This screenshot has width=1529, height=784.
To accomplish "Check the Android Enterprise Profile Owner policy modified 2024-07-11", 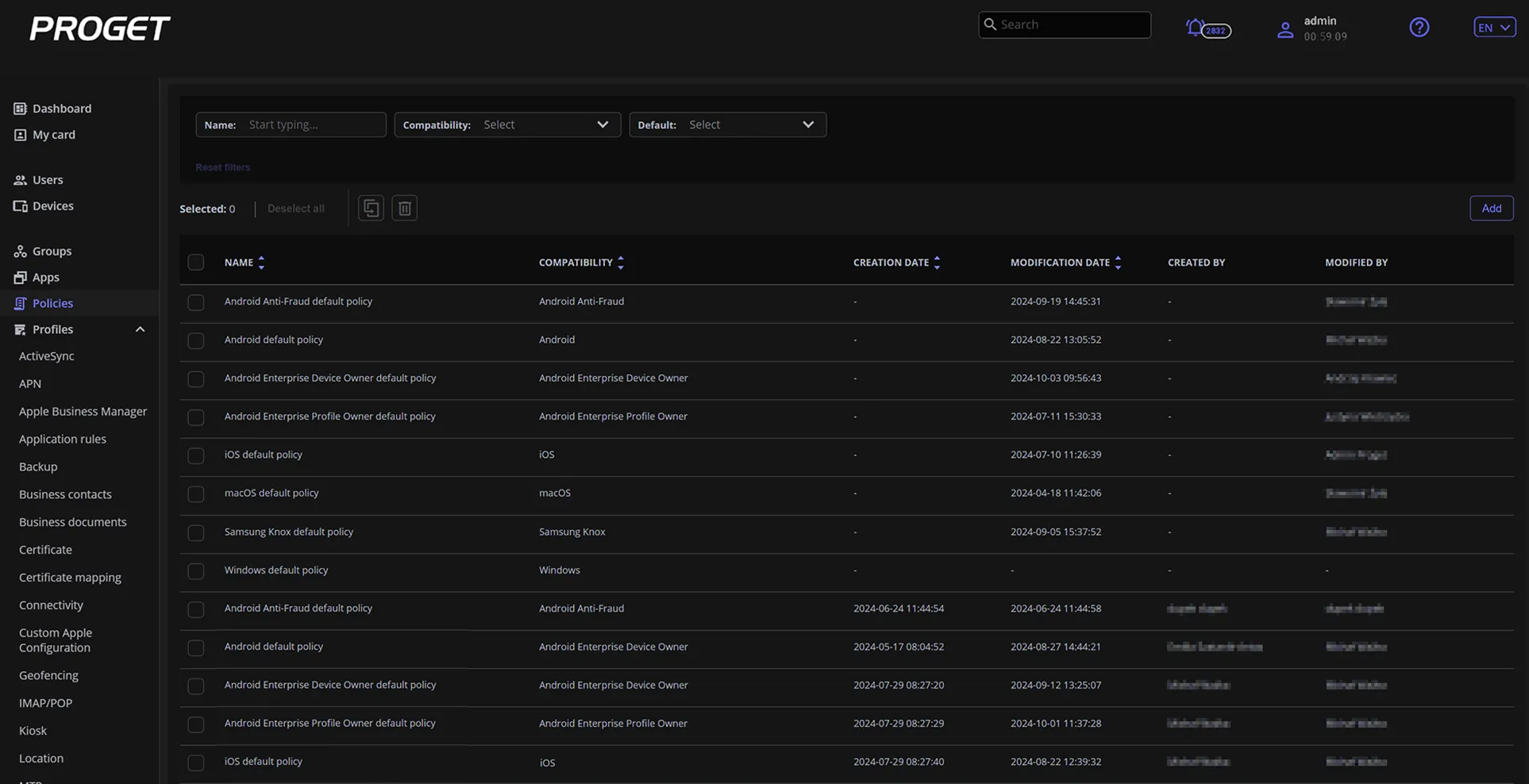I will coord(195,417).
